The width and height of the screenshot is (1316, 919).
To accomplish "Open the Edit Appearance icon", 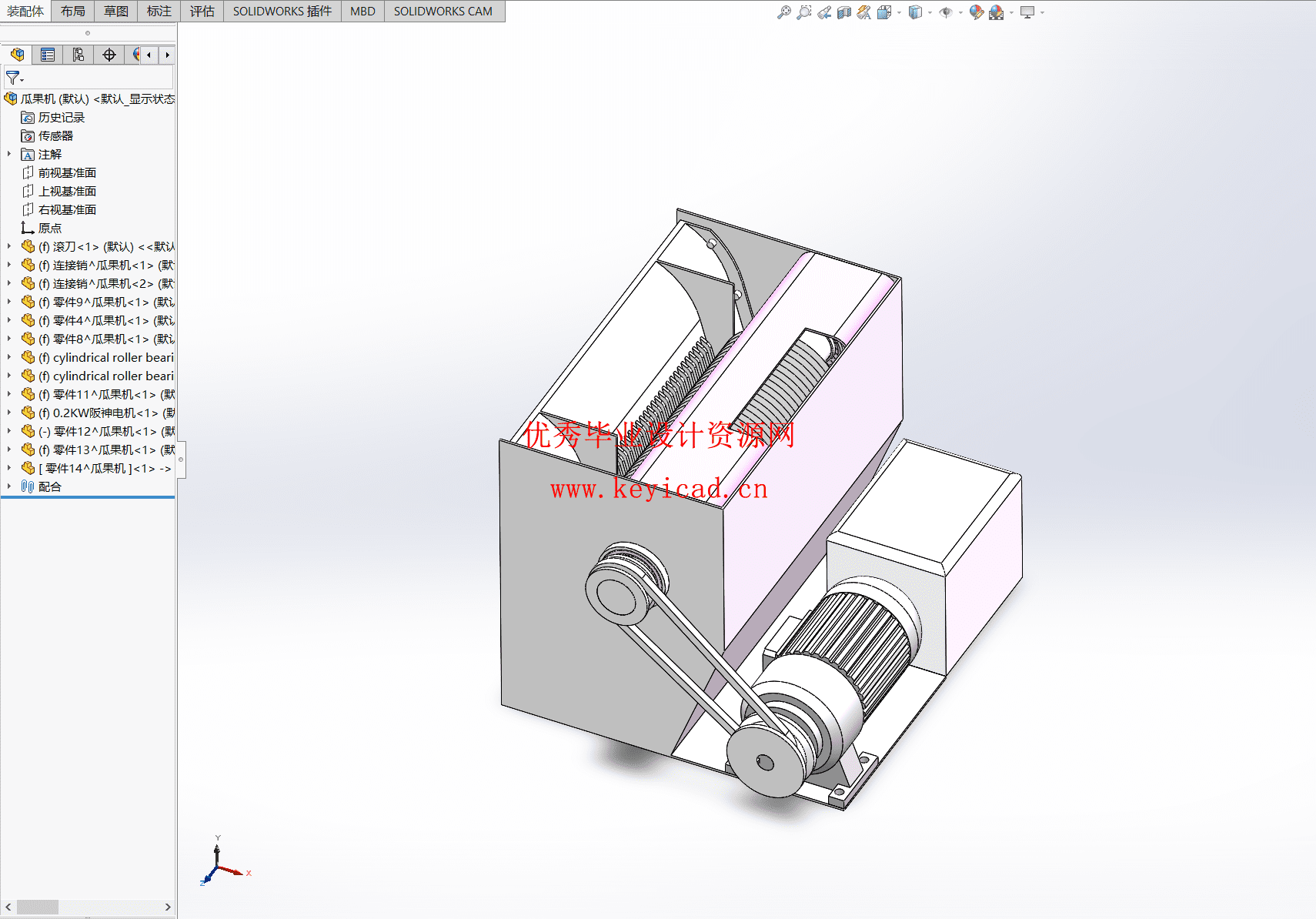I will click(976, 12).
